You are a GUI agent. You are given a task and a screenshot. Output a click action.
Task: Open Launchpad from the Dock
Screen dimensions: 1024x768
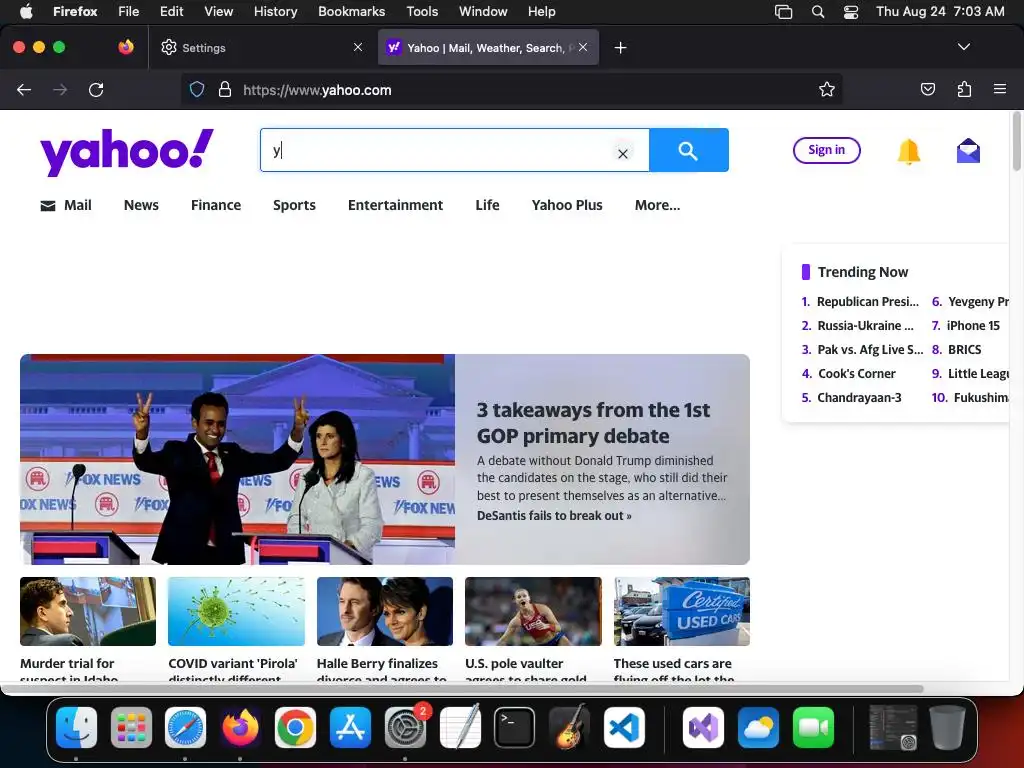131,728
